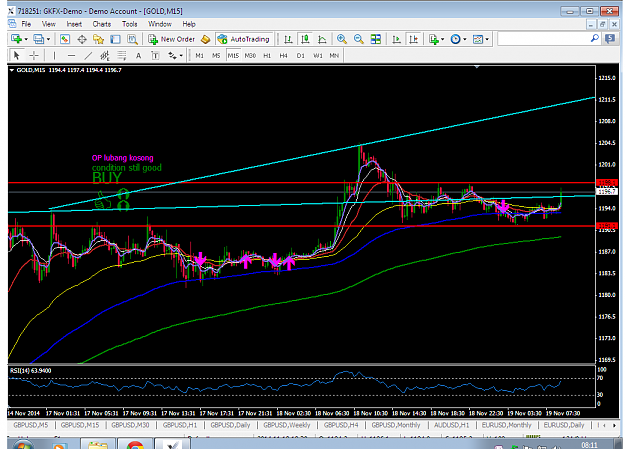
Task: Open the New Chart icon
Action: pos(16,39)
